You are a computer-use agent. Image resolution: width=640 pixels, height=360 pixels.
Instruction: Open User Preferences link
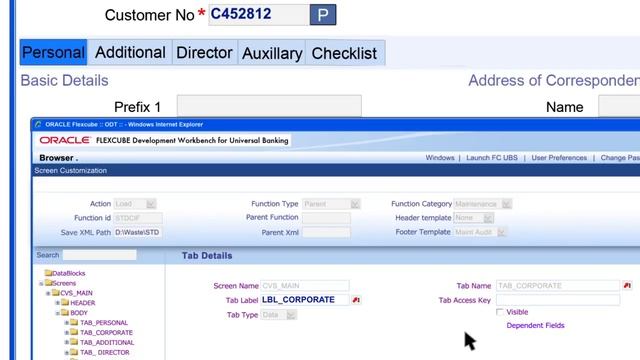[x=559, y=158]
